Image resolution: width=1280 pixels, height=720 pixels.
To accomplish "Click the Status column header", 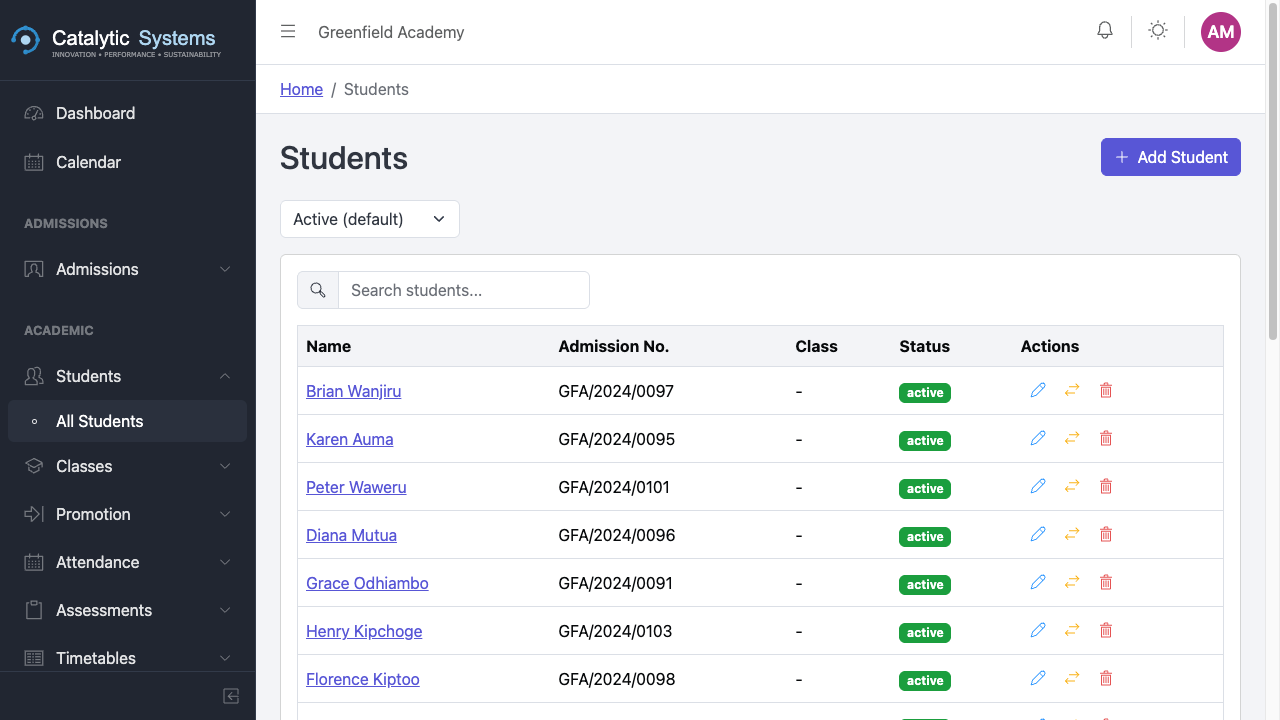I will click(x=924, y=346).
